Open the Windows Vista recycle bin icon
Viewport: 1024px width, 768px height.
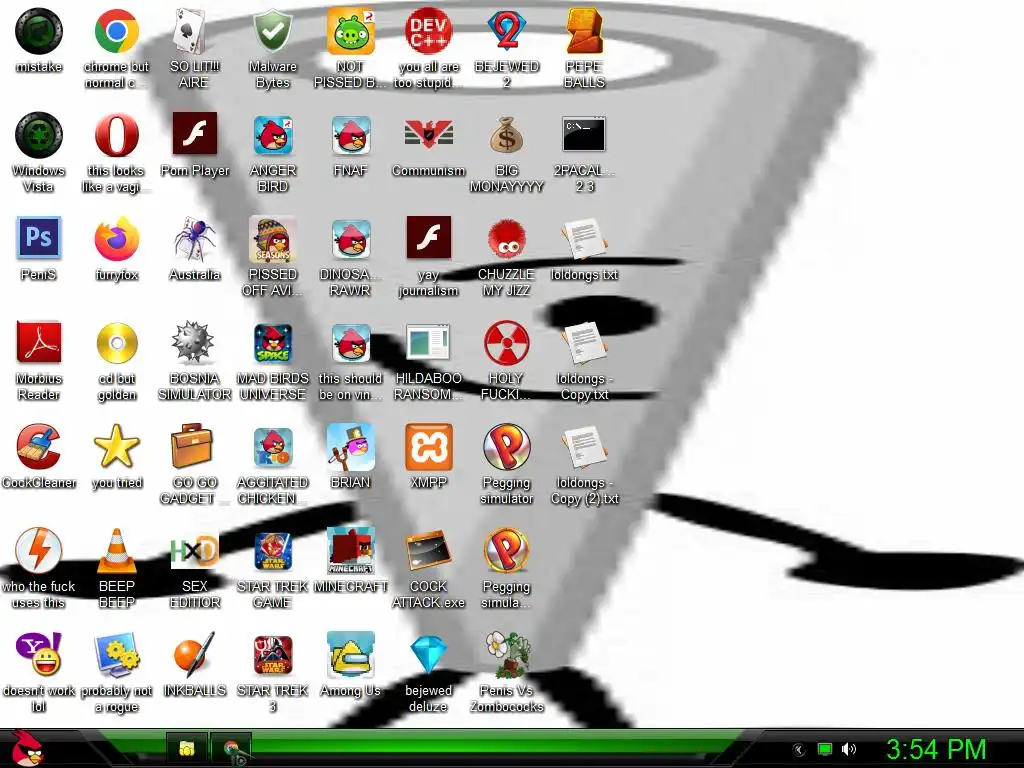tap(39, 135)
